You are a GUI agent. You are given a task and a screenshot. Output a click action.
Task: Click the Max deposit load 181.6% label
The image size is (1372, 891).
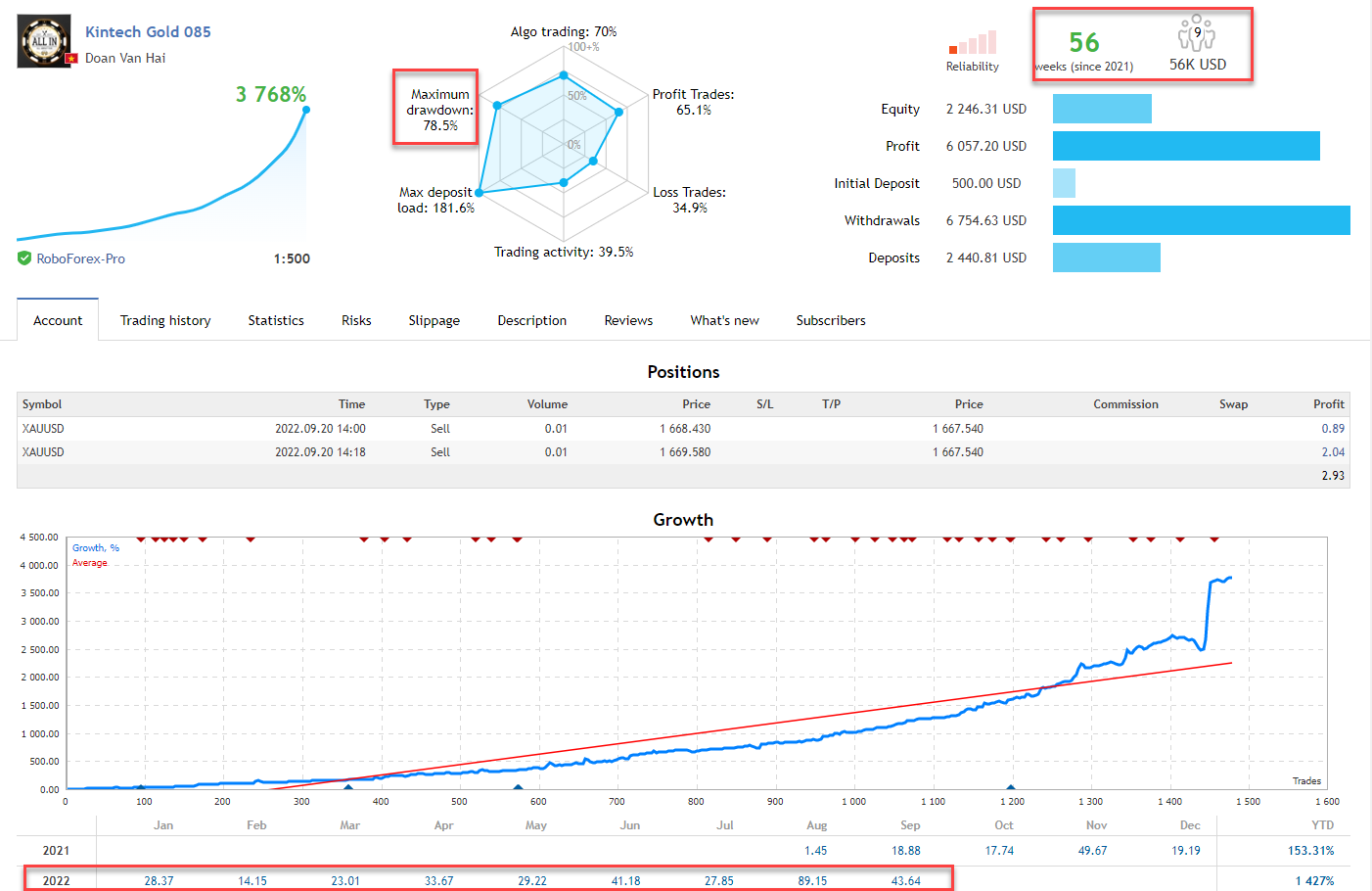click(435, 200)
